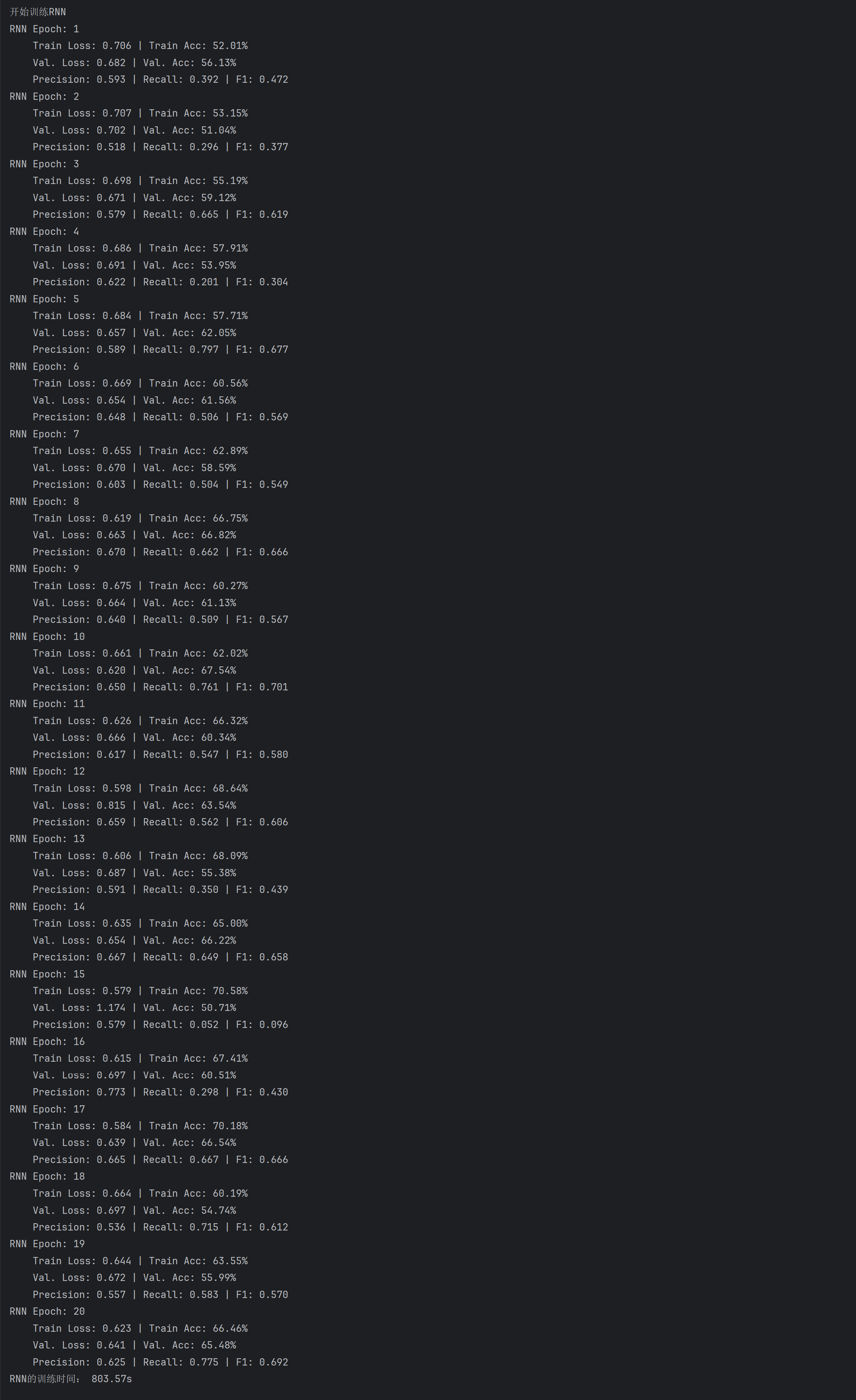Click Val. Acc value 67.54%
Screen dimensions: 856x1400
coord(218,670)
